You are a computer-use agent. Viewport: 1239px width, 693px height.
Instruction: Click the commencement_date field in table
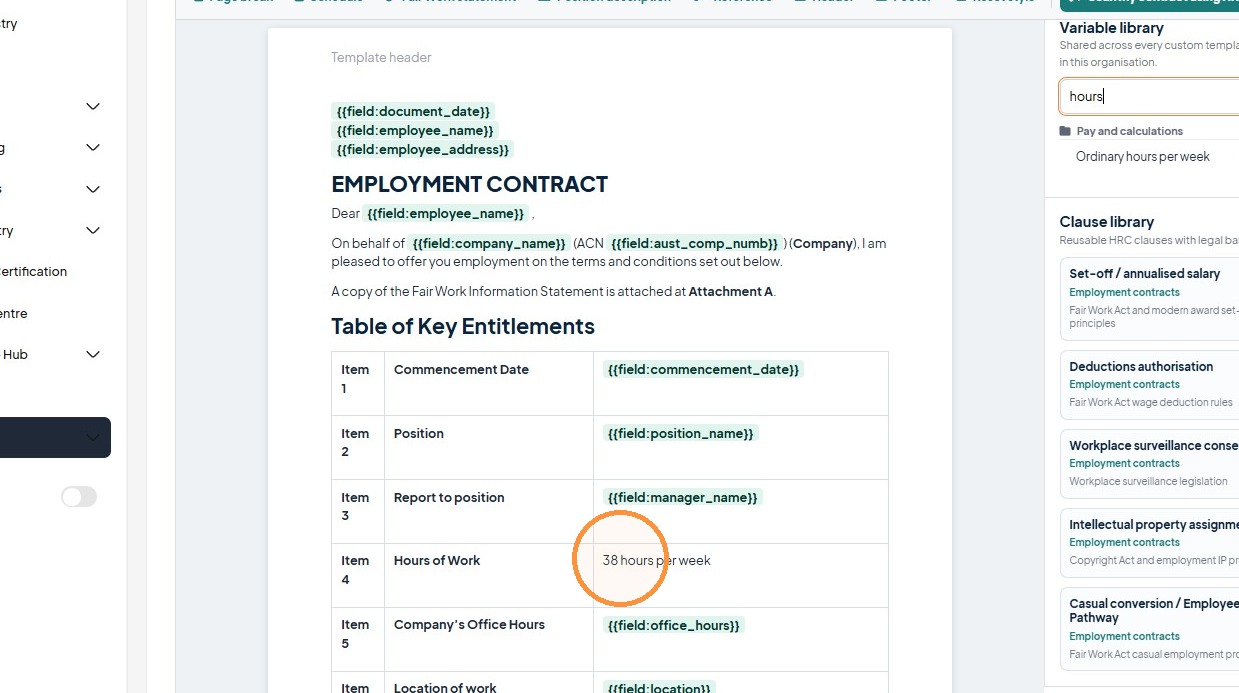tap(703, 369)
